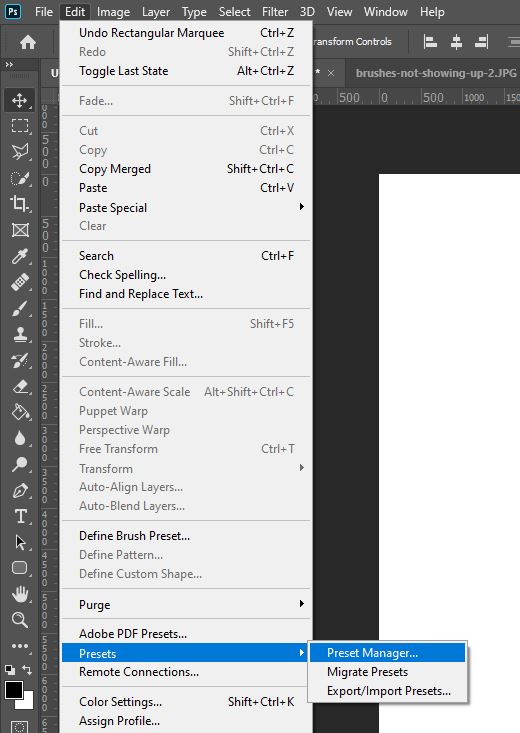
Task: Select the Frame tool
Action: (20, 230)
